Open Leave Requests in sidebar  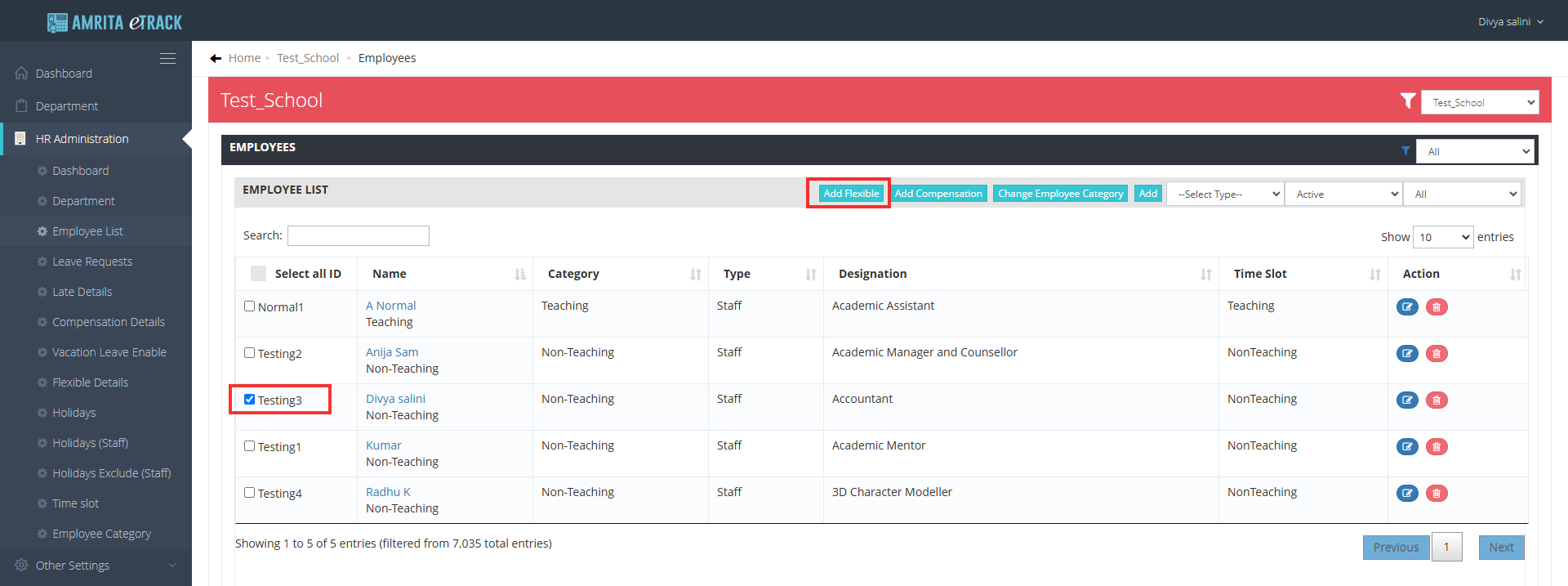(x=91, y=262)
